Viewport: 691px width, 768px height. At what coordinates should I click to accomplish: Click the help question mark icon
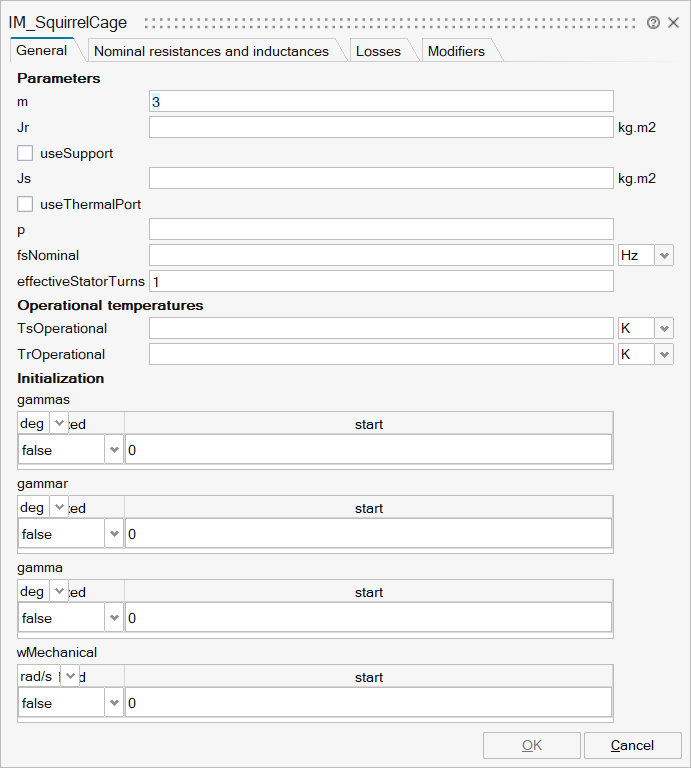coord(653,22)
